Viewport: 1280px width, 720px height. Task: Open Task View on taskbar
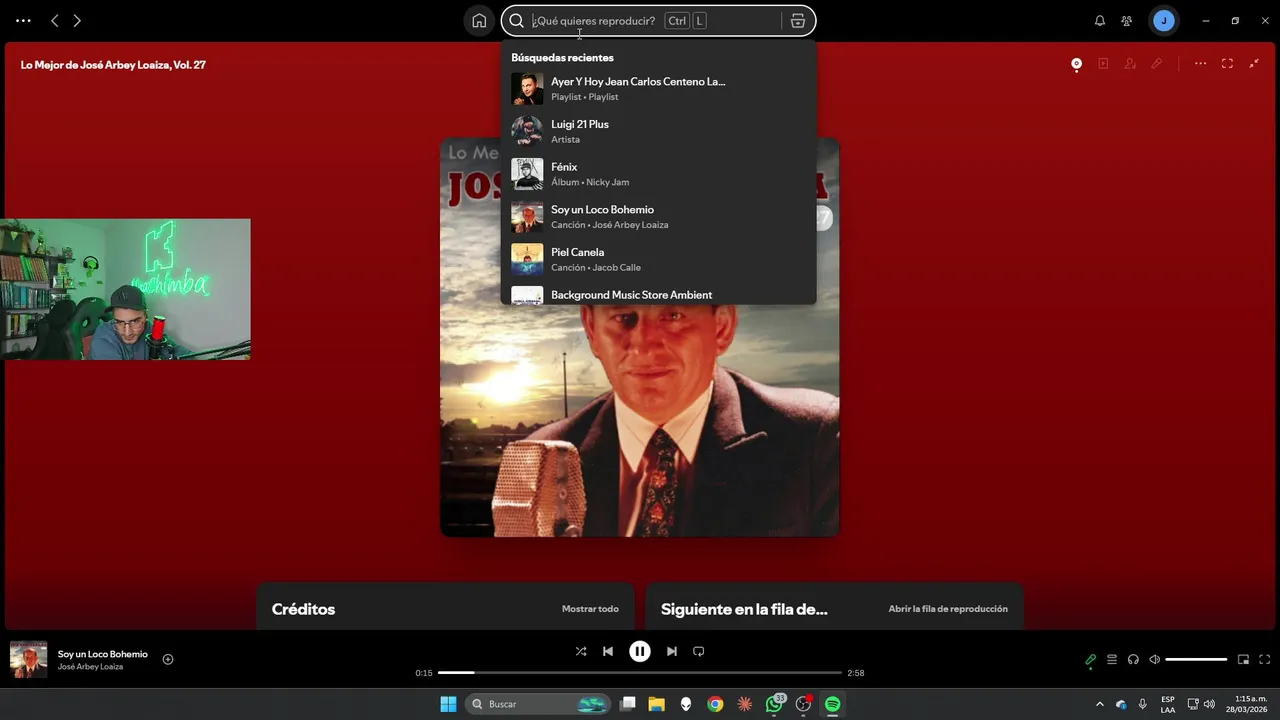click(628, 704)
